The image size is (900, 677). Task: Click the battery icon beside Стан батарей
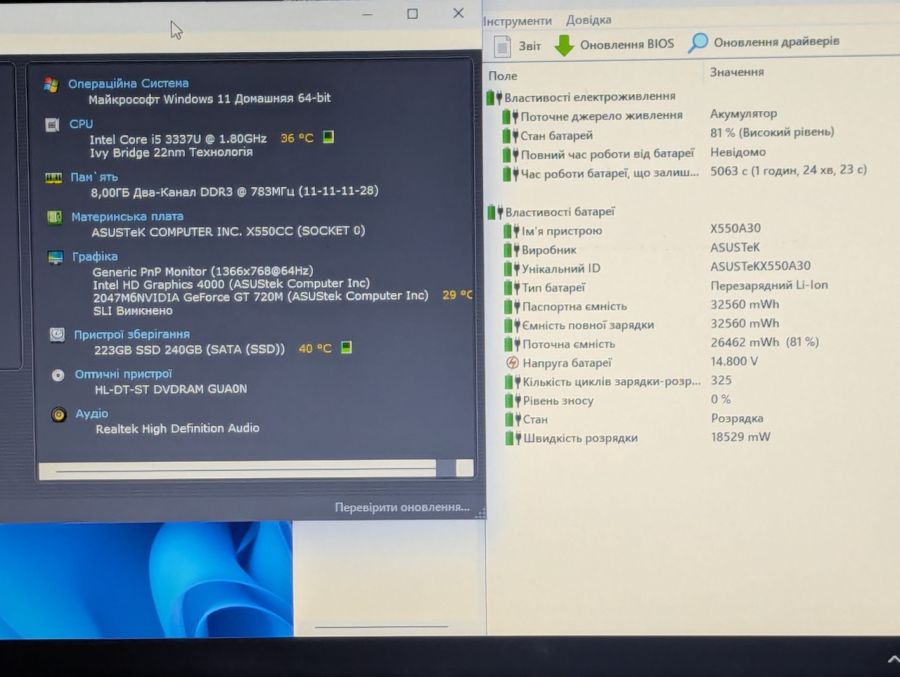pos(510,136)
